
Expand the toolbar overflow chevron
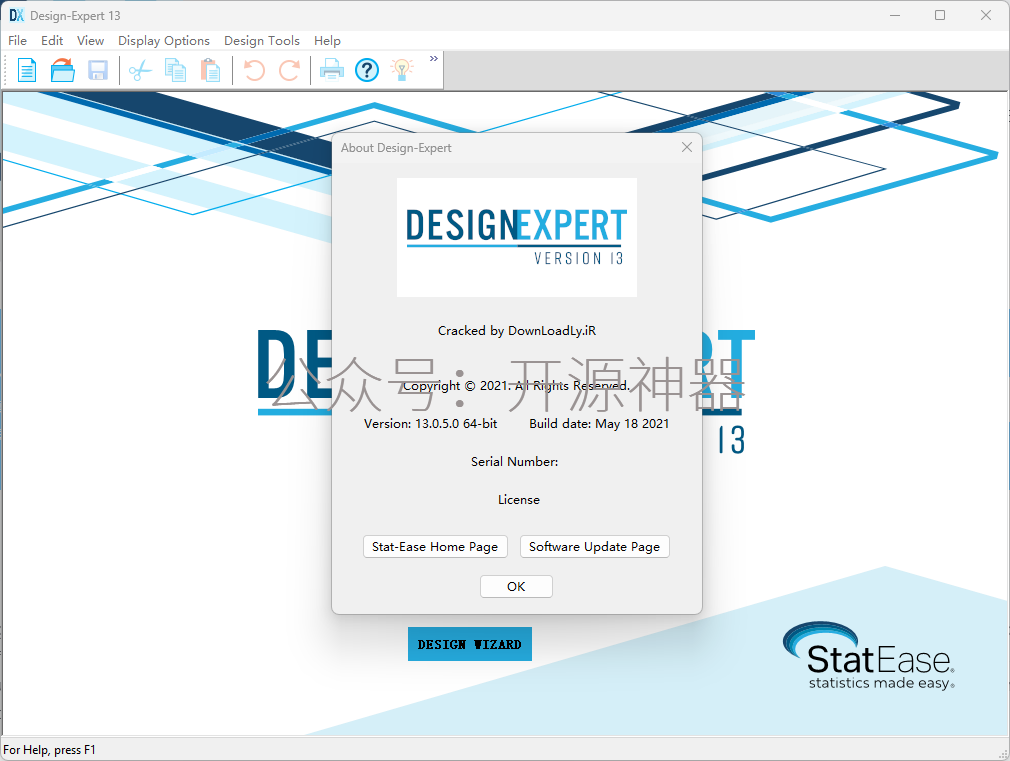[x=434, y=59]
